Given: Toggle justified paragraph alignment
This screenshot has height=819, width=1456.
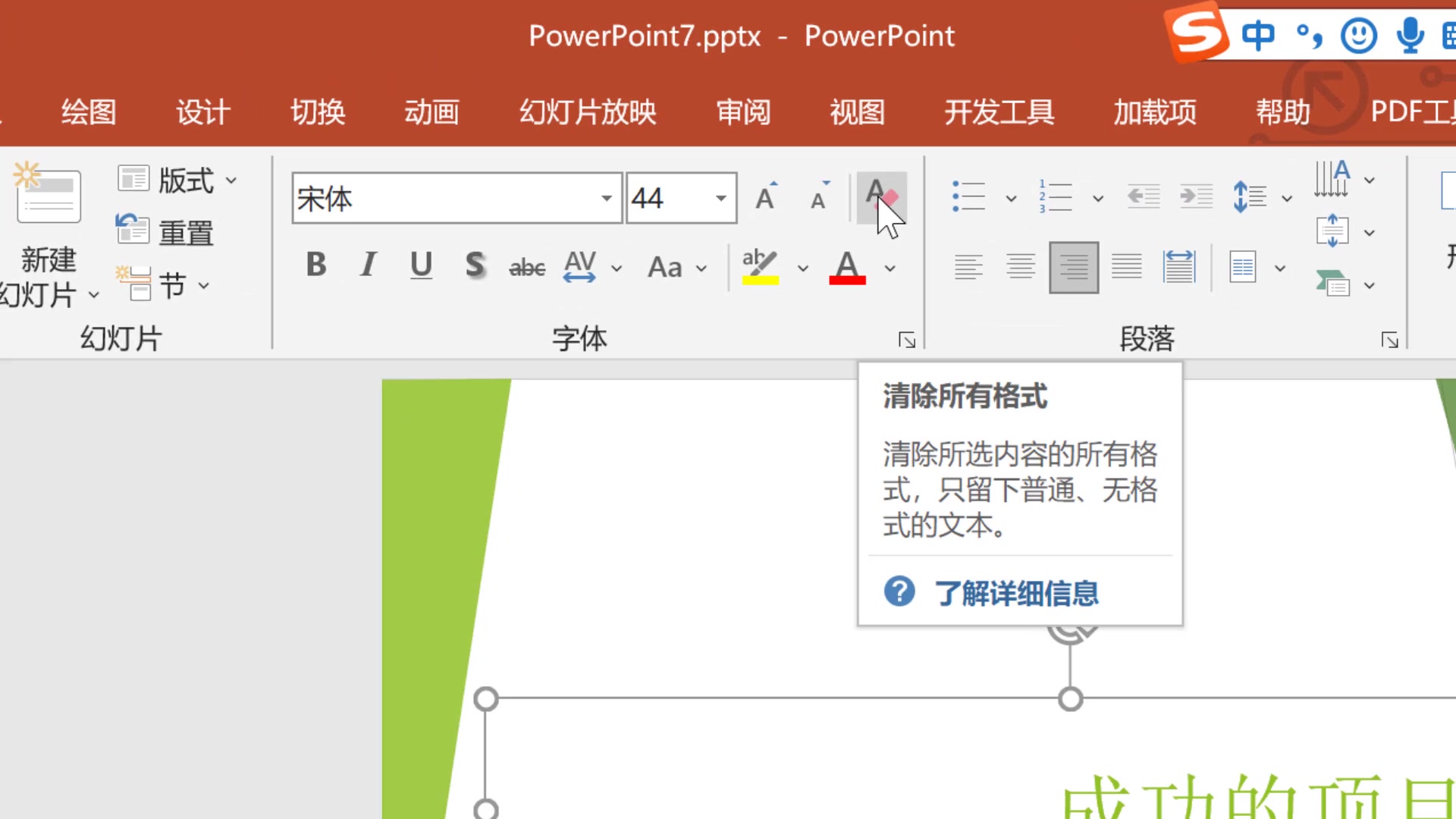Looking at the screenshot, I should 1126,267.
